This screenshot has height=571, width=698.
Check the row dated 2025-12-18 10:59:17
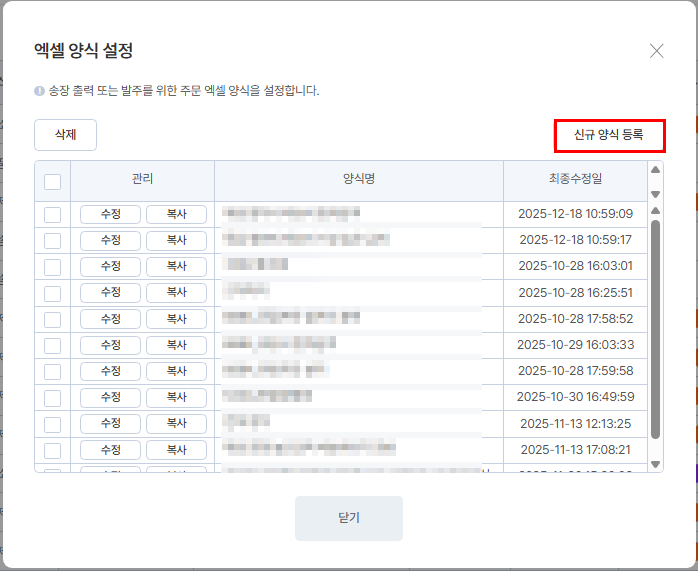click(x=53, y=241)
